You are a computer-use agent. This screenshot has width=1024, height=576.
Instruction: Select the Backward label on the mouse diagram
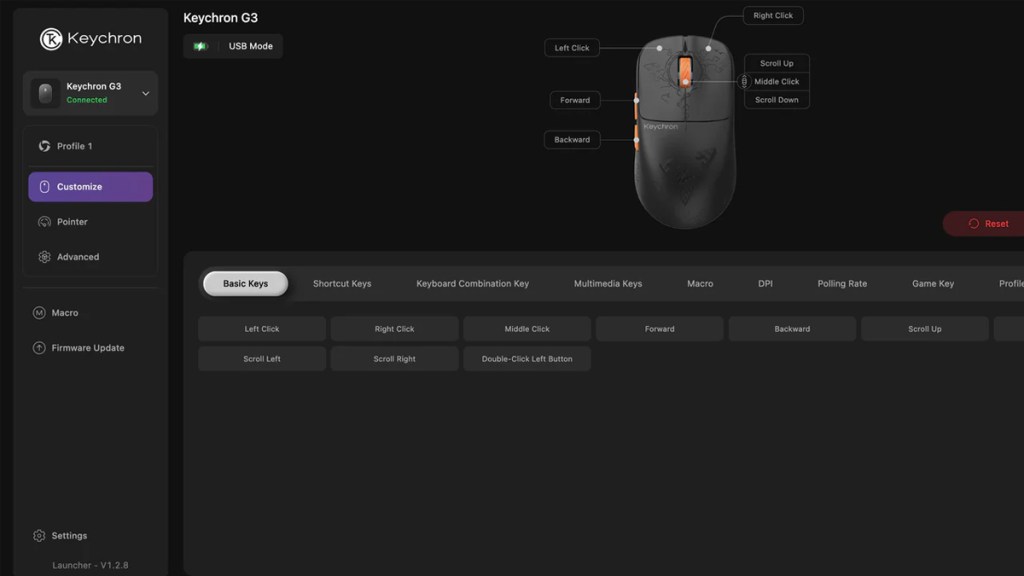572,140
